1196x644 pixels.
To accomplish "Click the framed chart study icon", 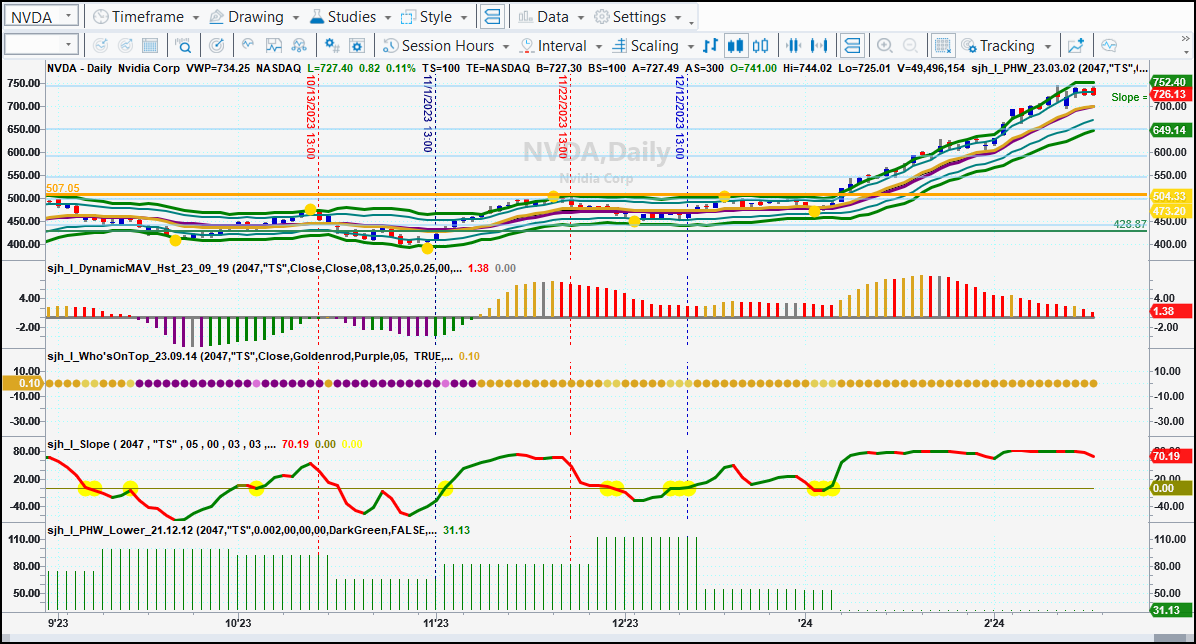I will click(x=274, y=46).
